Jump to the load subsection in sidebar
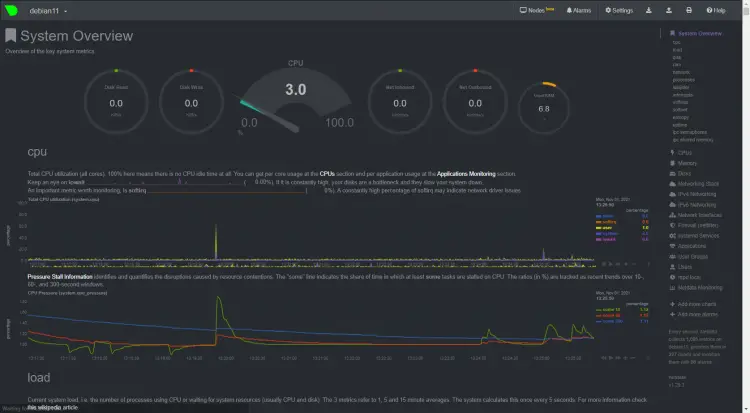750x413 pixels. coord(677,50)
